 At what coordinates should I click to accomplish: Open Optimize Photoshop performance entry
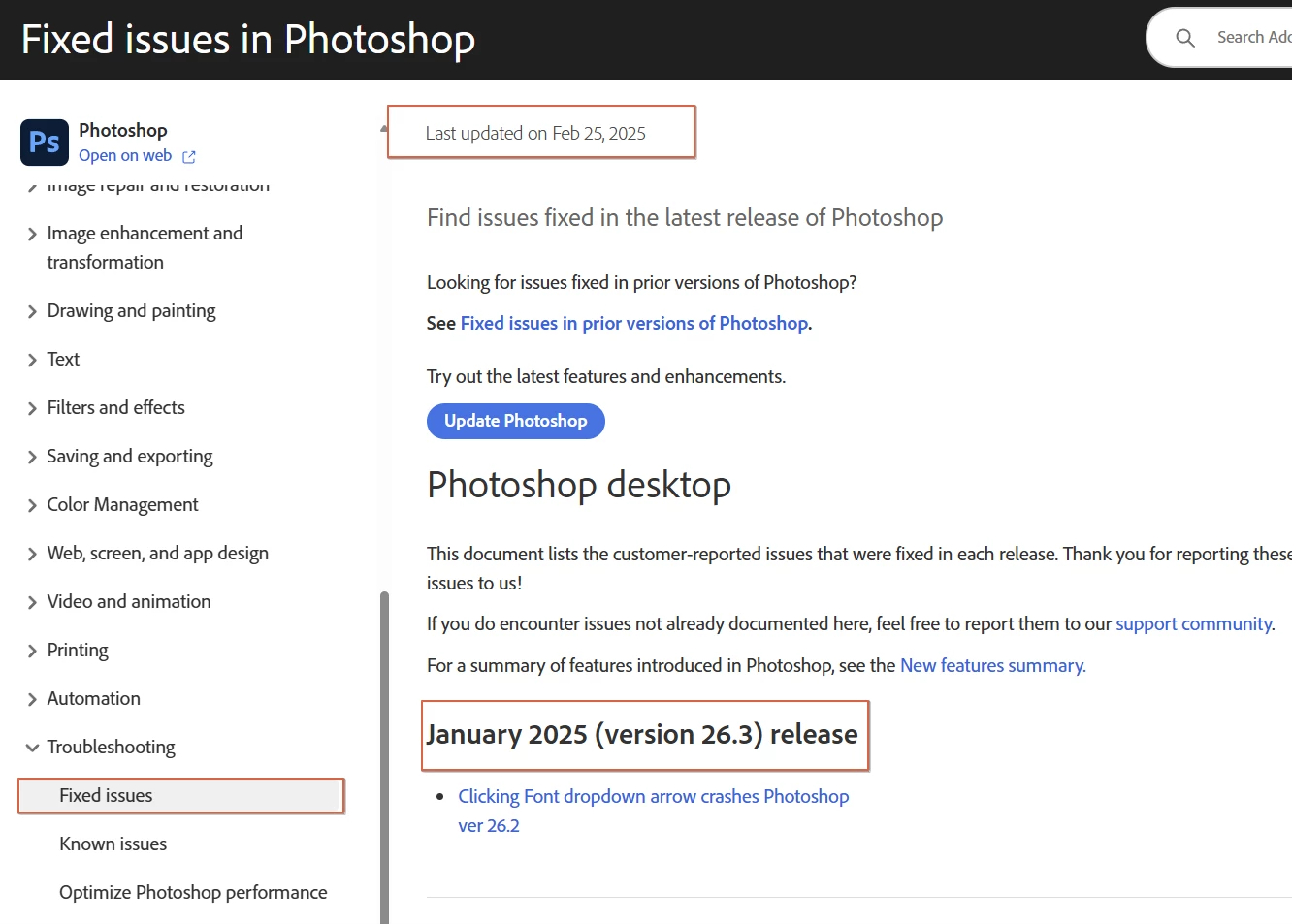pyautogui.click(x=193, y=892)
